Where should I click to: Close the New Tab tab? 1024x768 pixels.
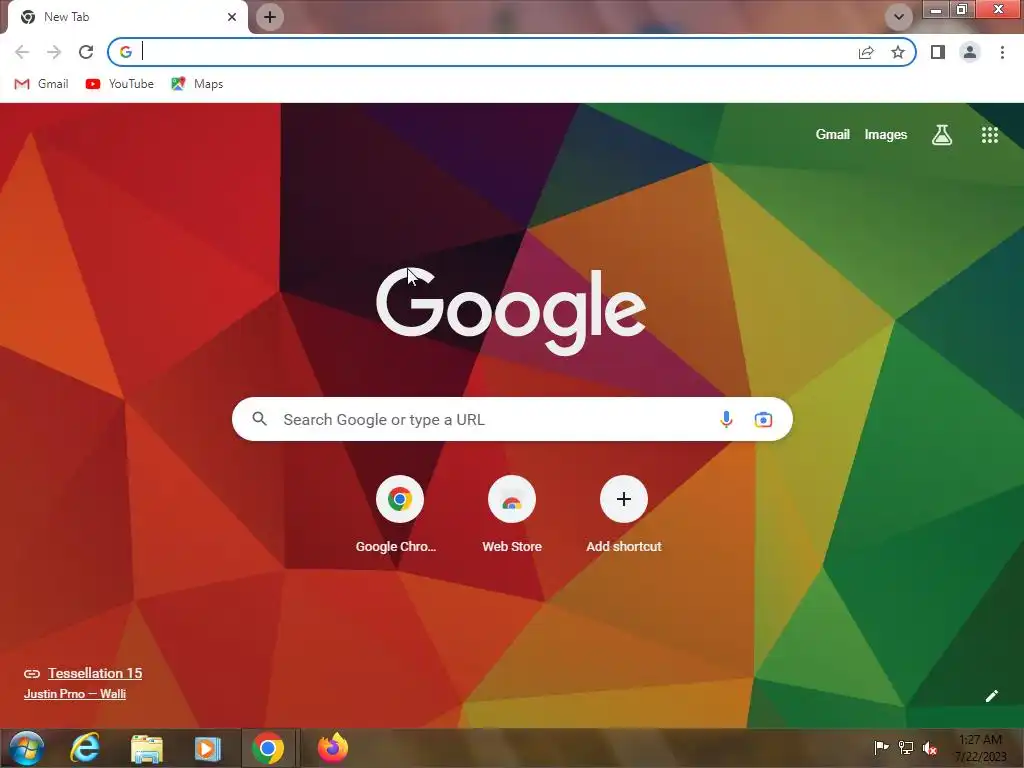coord(232,17)
